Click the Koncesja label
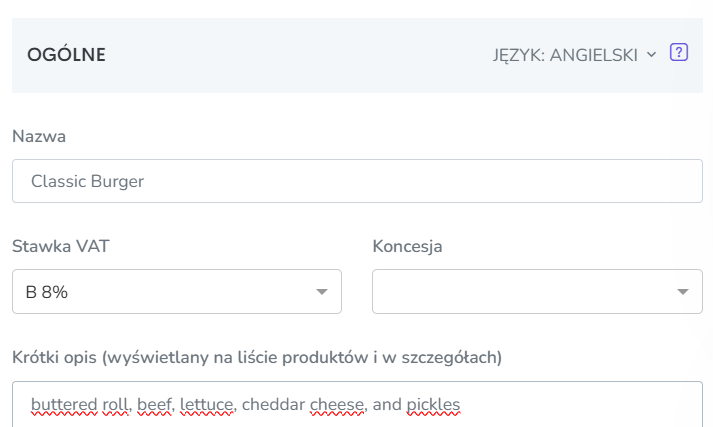The image size is (713, 427). point(407,246)
